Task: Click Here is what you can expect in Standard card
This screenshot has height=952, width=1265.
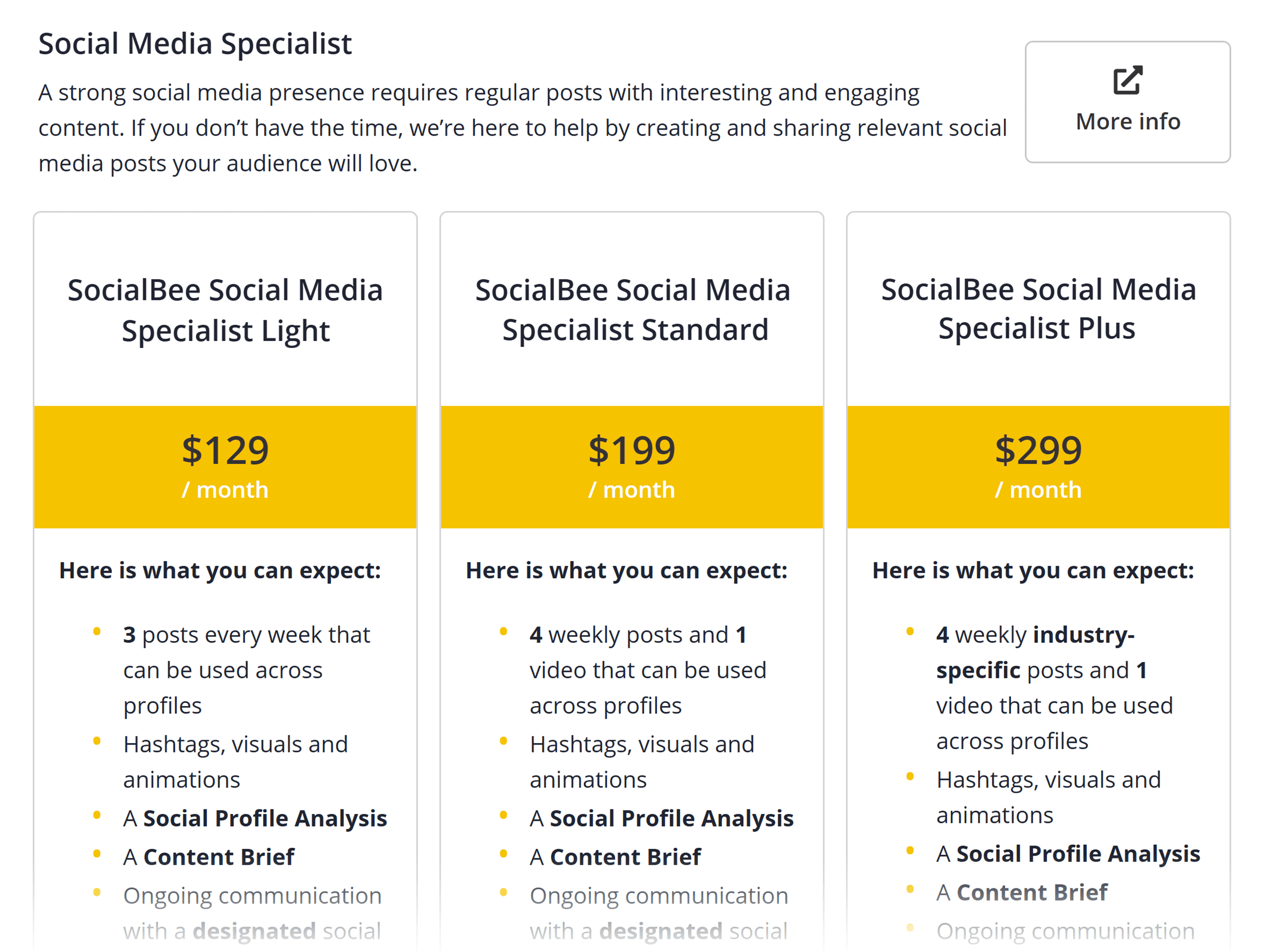Action: 627,570
